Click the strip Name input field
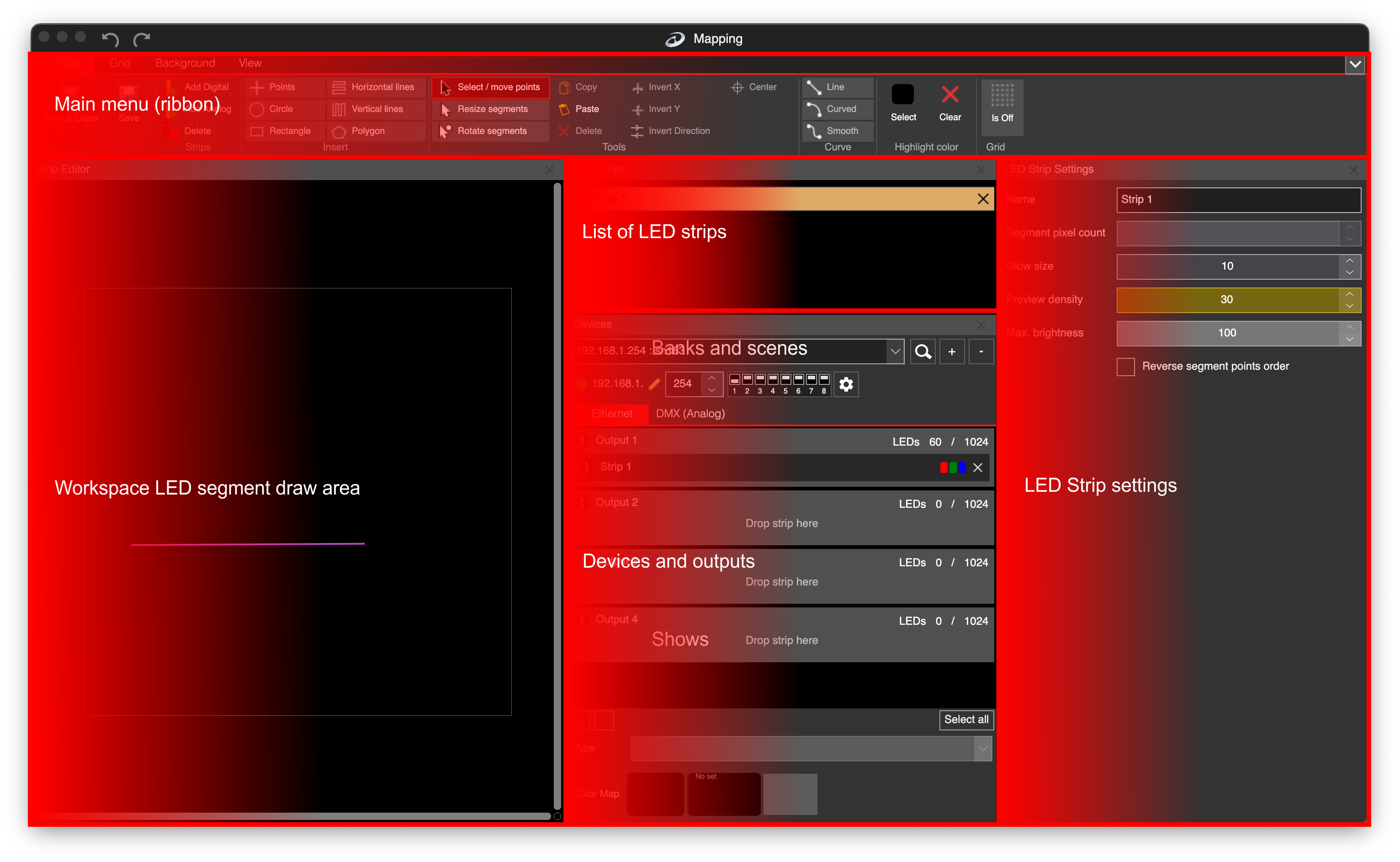 pyautogui.click(x=1238, y=200)
